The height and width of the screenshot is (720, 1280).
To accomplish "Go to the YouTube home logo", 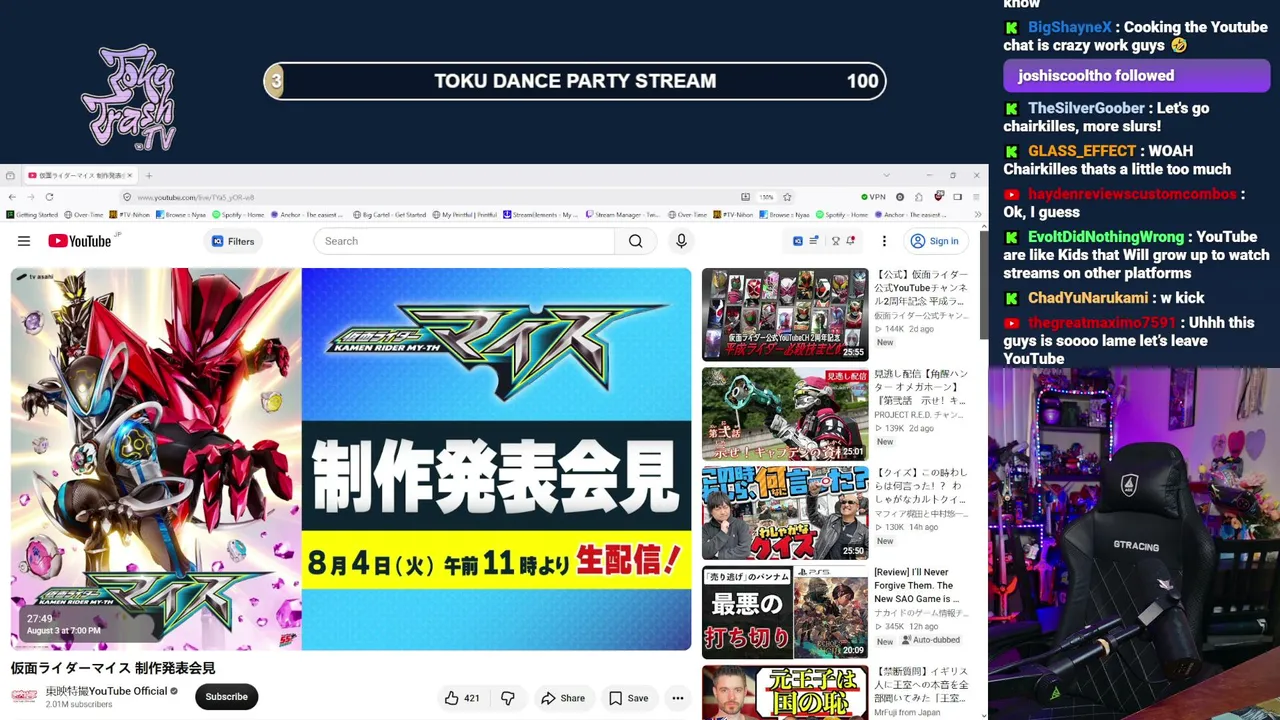I will 80,241.
